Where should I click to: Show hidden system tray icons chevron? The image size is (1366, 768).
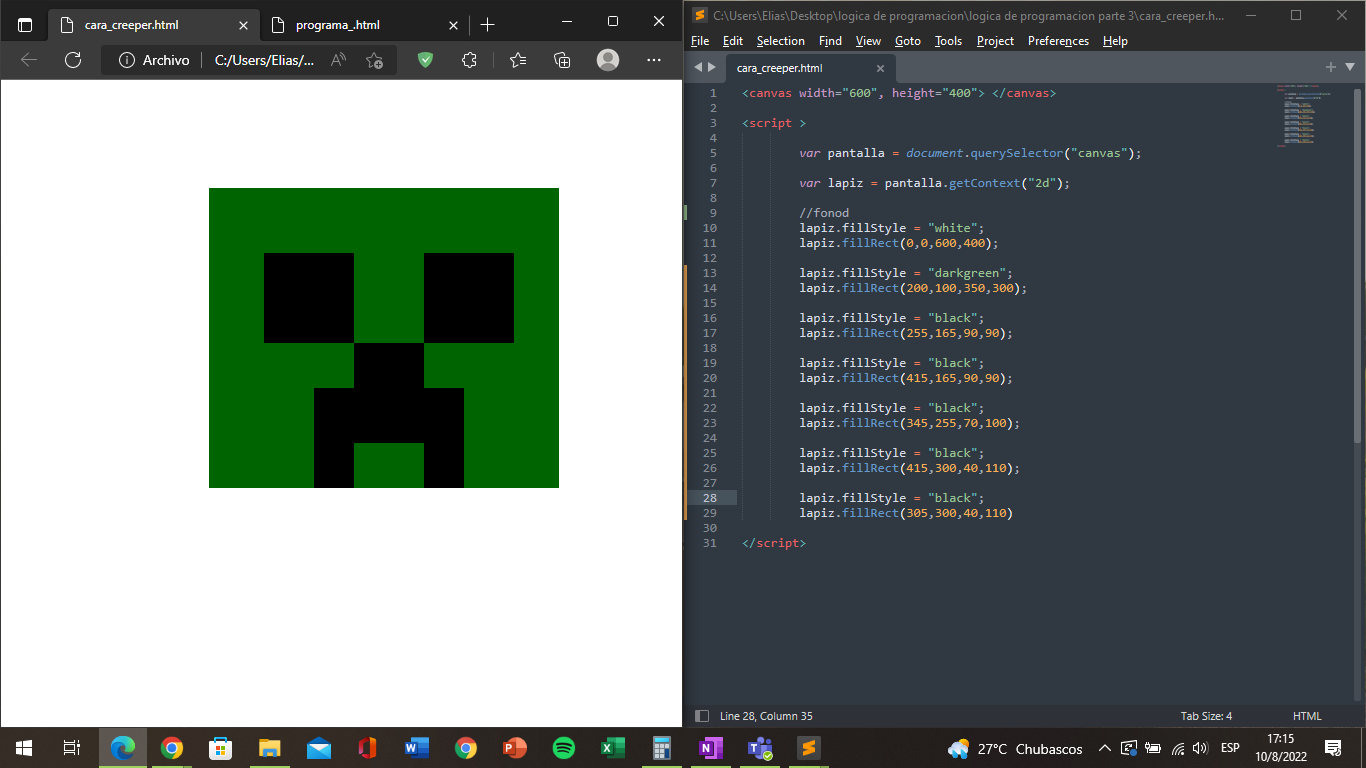(1104, 748)
